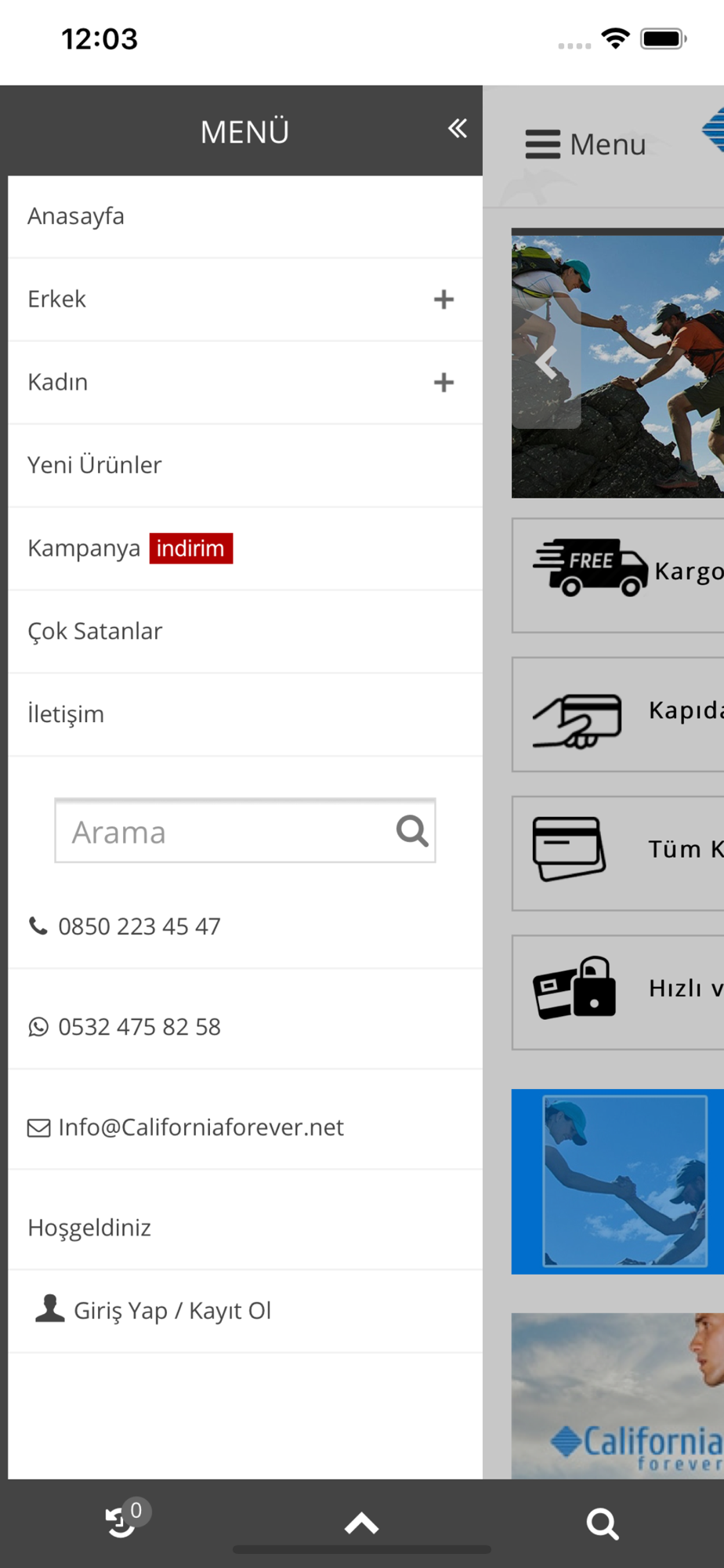724x1568 pixels.
Task: Click the WhatsApp icon
Action: pyautogui.click(x=38, y=1027)
